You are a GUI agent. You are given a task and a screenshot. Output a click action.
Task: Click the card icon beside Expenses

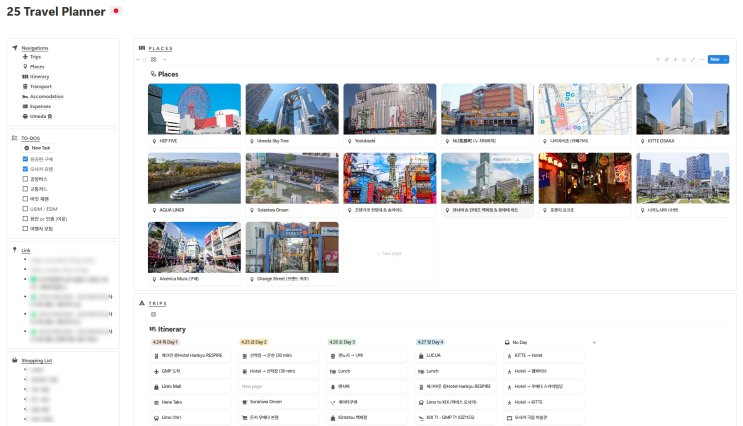[25, 107]
